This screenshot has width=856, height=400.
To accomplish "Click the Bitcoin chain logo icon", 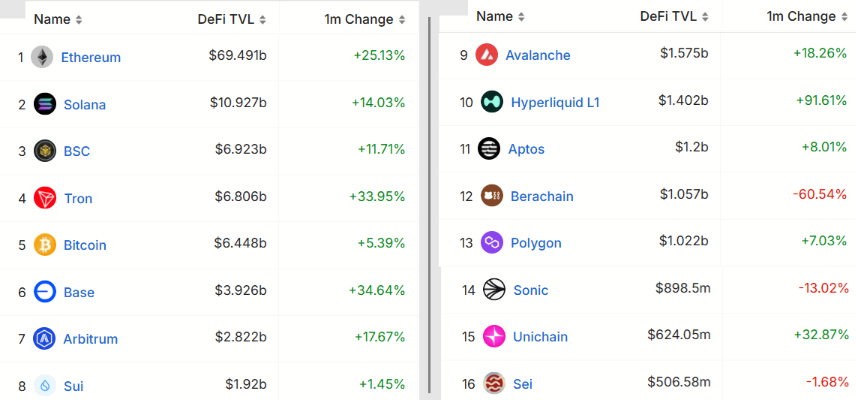I will (45, 245).
